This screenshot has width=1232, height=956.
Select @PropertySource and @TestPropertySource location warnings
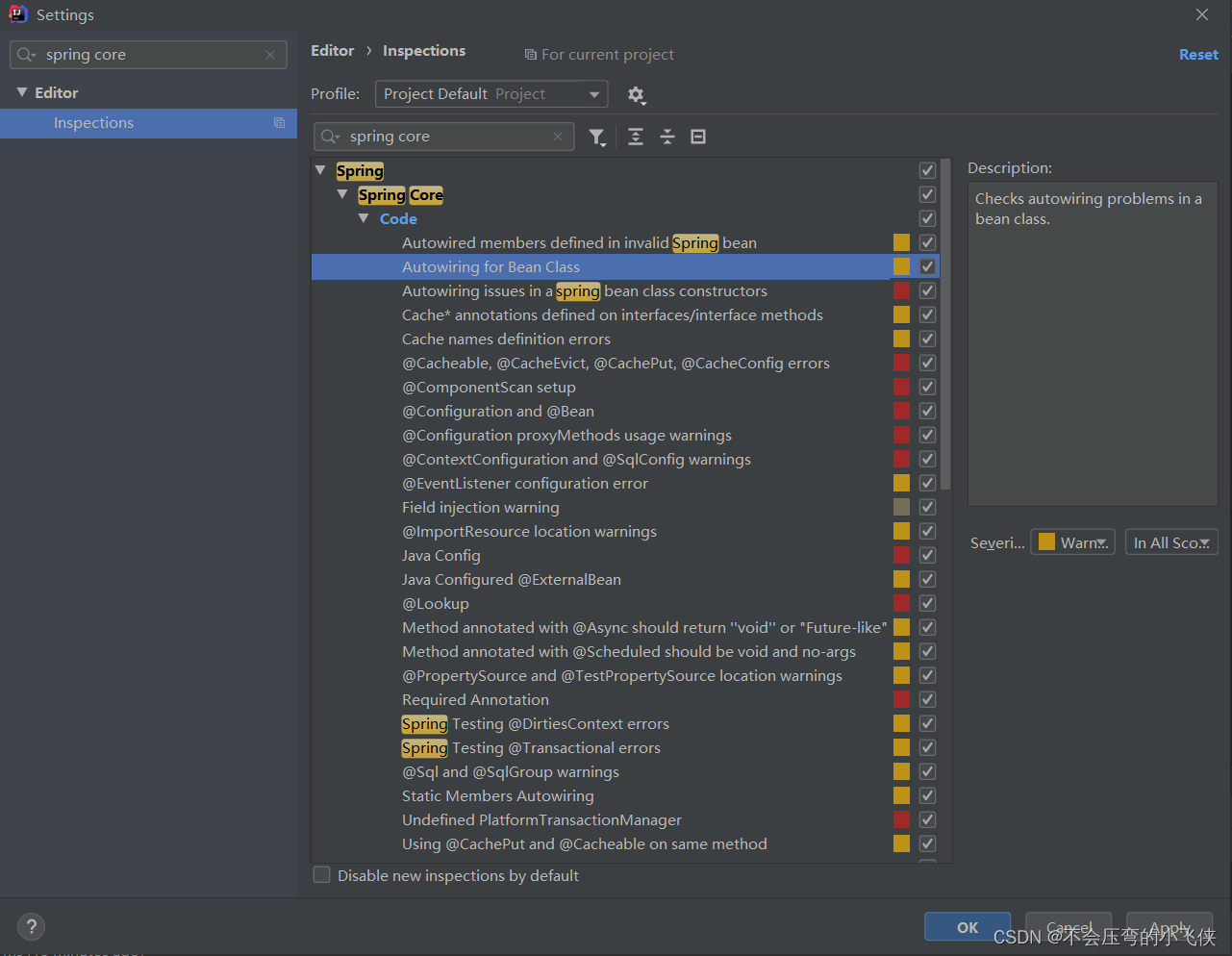click(622, 675)
